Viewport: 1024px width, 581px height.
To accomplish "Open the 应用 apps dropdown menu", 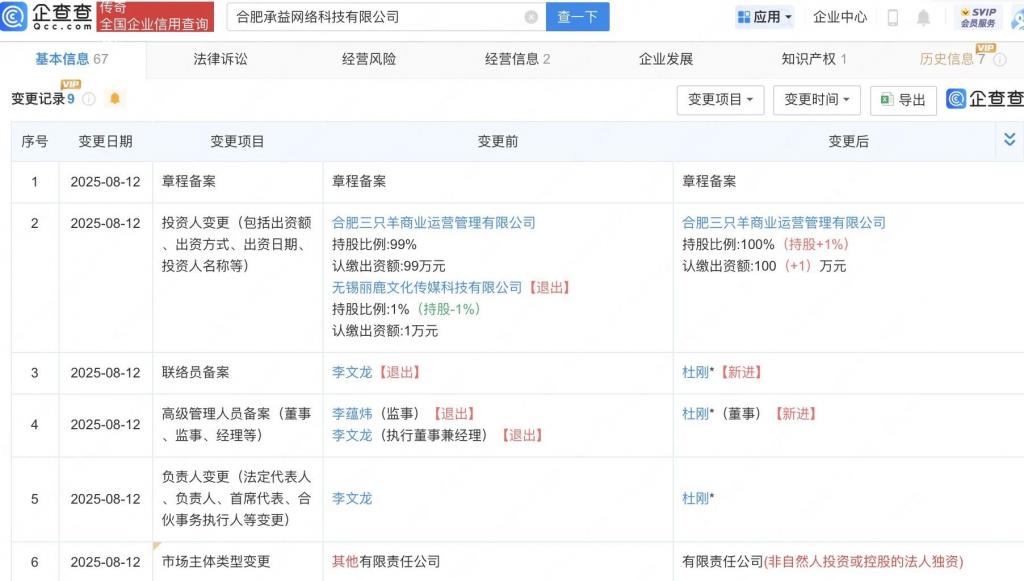I will (x=765, y=17).
